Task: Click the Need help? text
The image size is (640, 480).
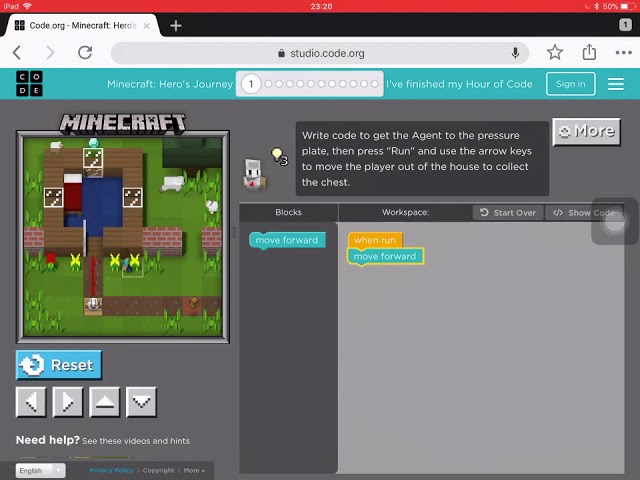Action: point(47,440)
